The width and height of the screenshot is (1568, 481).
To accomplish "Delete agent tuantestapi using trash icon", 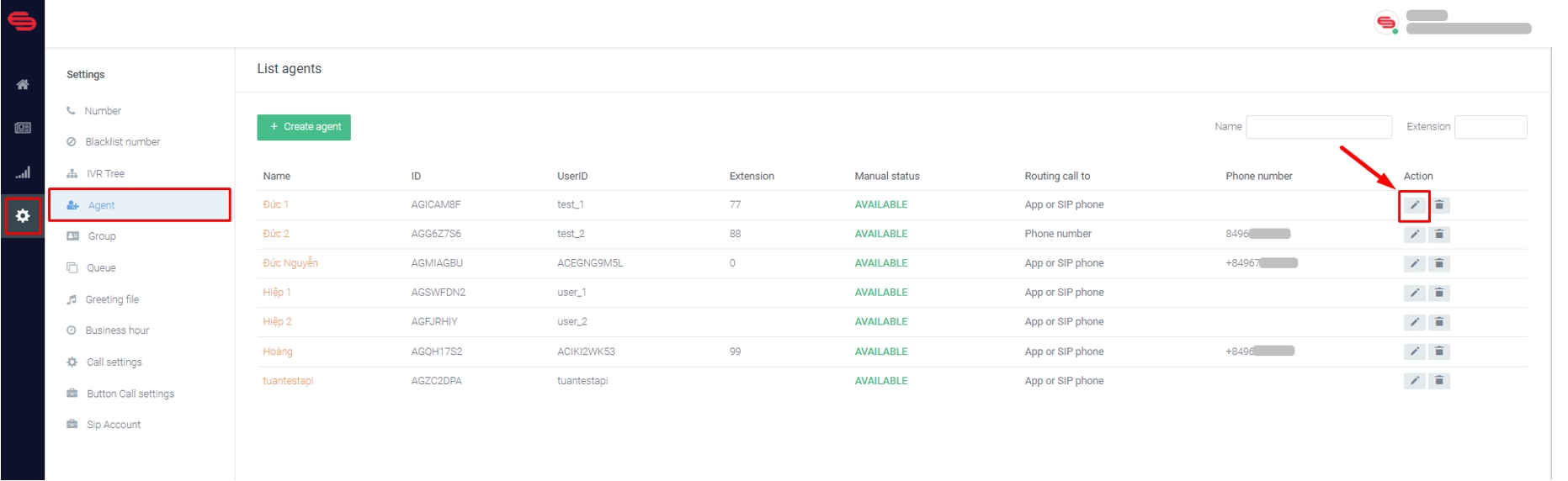I will click(1439, 381).
